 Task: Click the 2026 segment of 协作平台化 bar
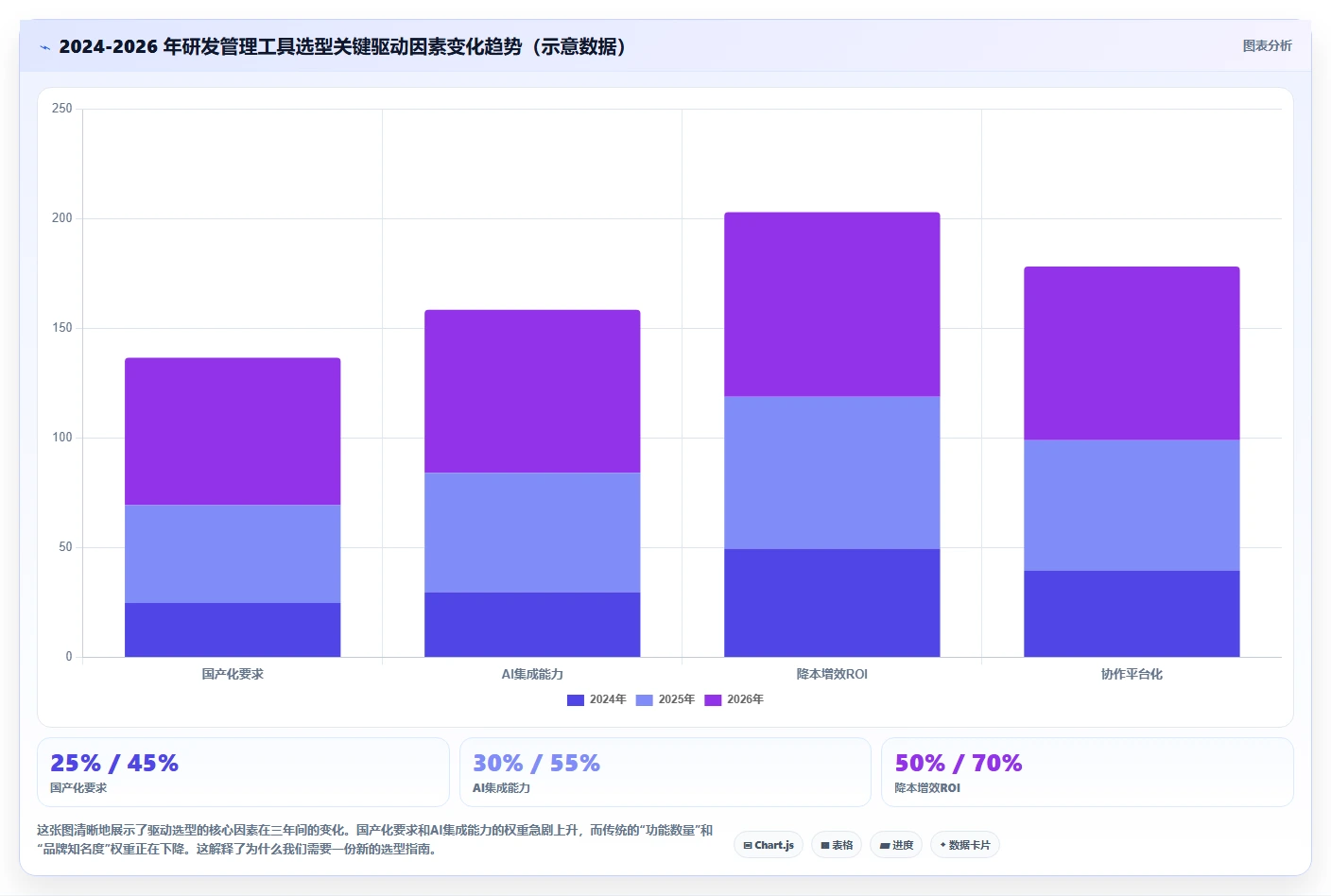pyautogui.click(x=1132, y=353)
